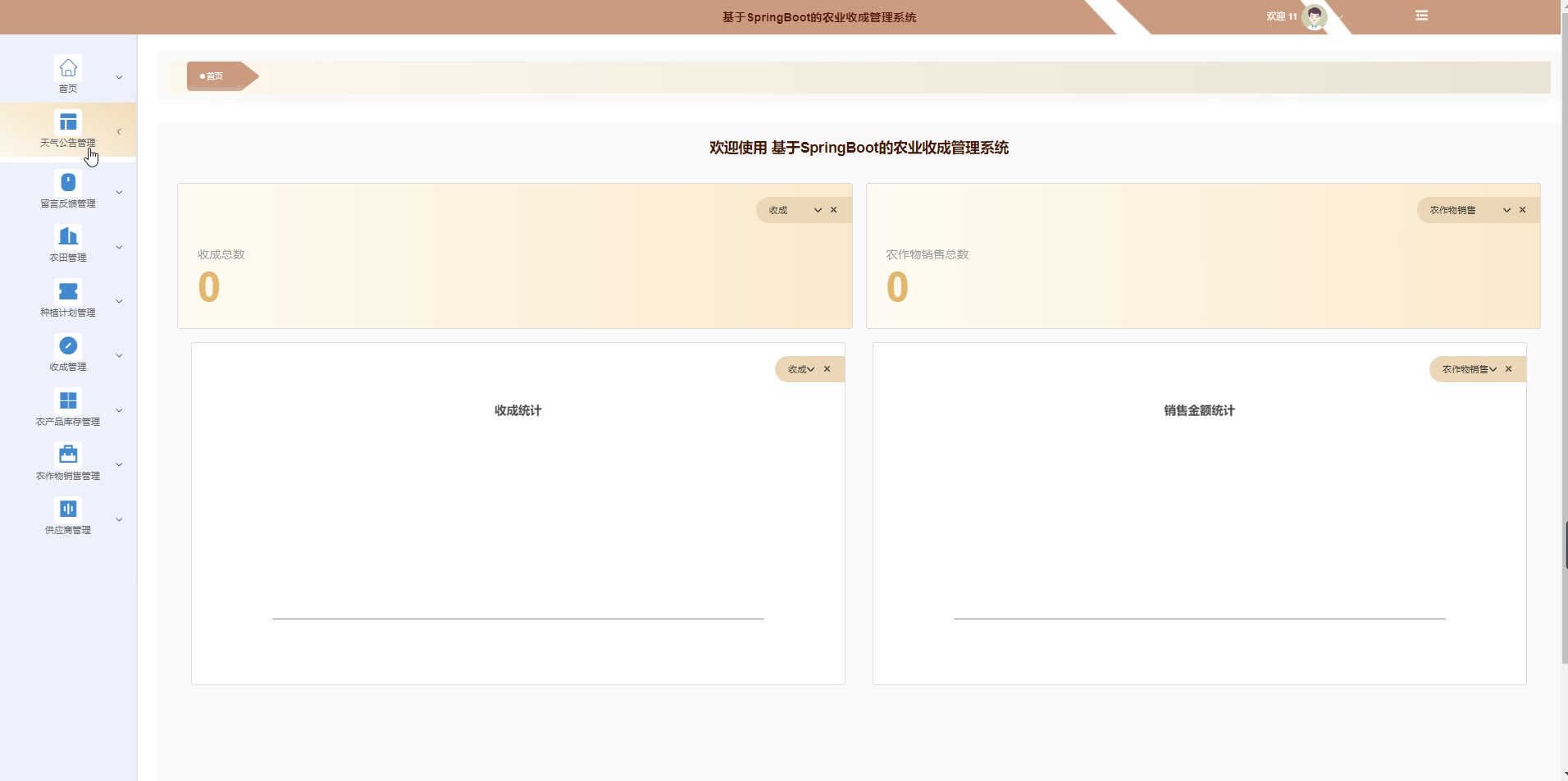The image size is (1568, 781).
Task: Open 天气公告管理 menu label
Action: [x=68, y=143]
